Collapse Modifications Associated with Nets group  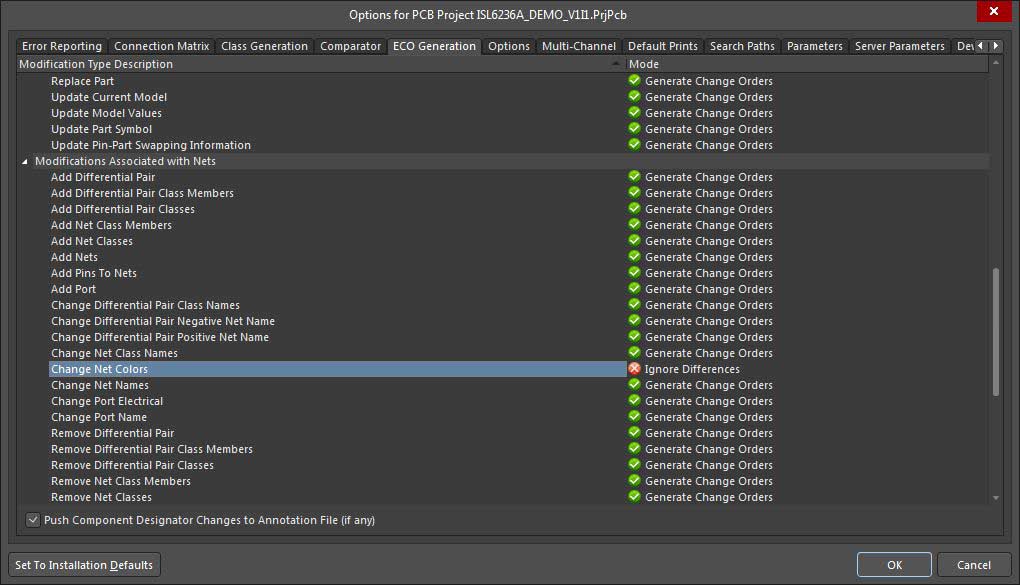click(25, 161)
